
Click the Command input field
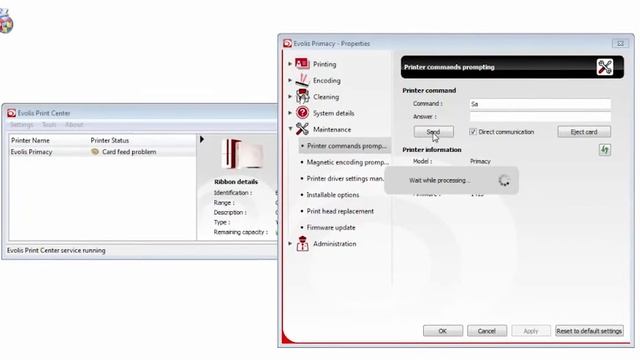tap(540, 104)
